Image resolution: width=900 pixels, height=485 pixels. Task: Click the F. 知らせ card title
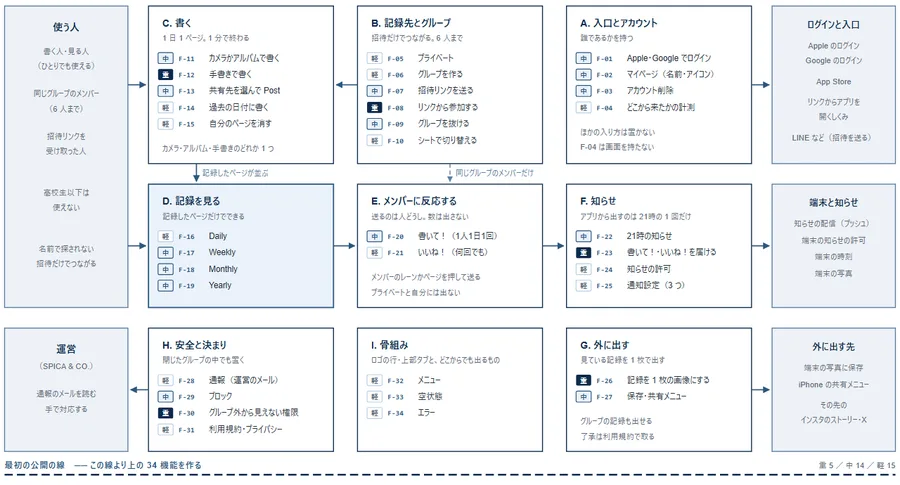[x=598, y=201]
